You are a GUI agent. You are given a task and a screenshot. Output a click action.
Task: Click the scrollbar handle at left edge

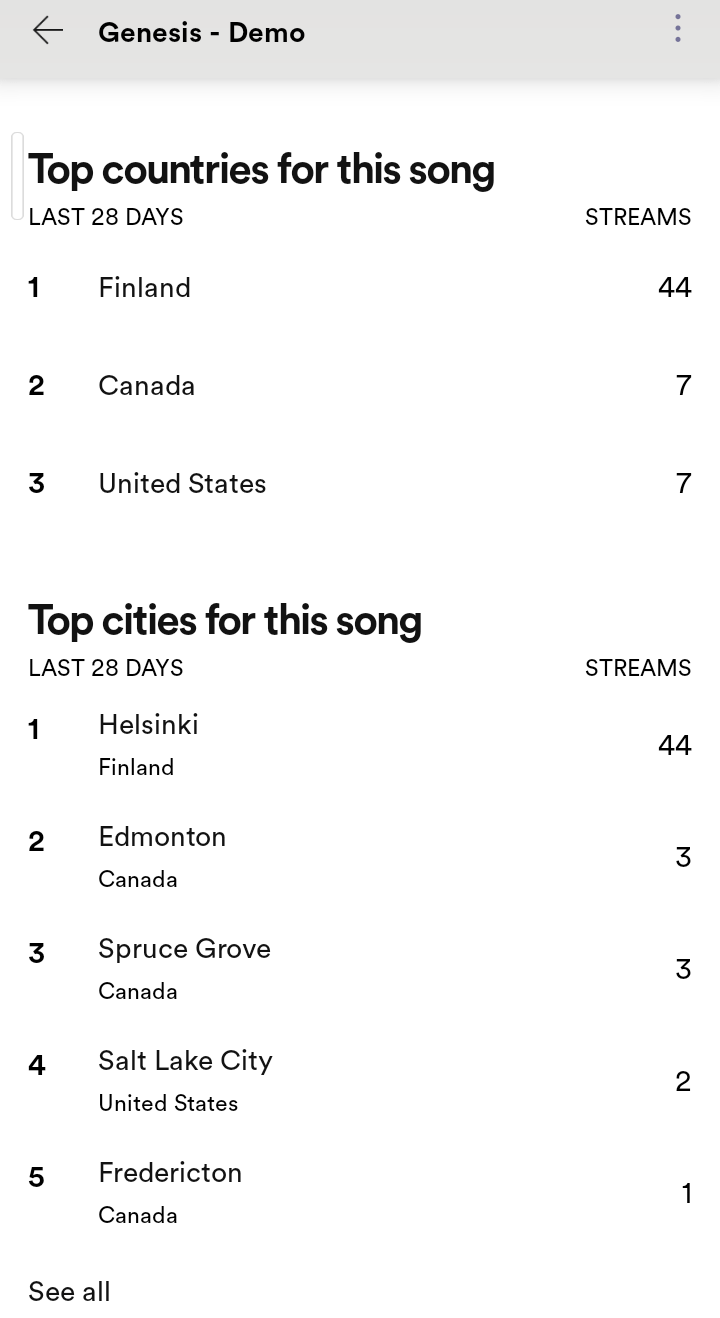click(17, 175)
